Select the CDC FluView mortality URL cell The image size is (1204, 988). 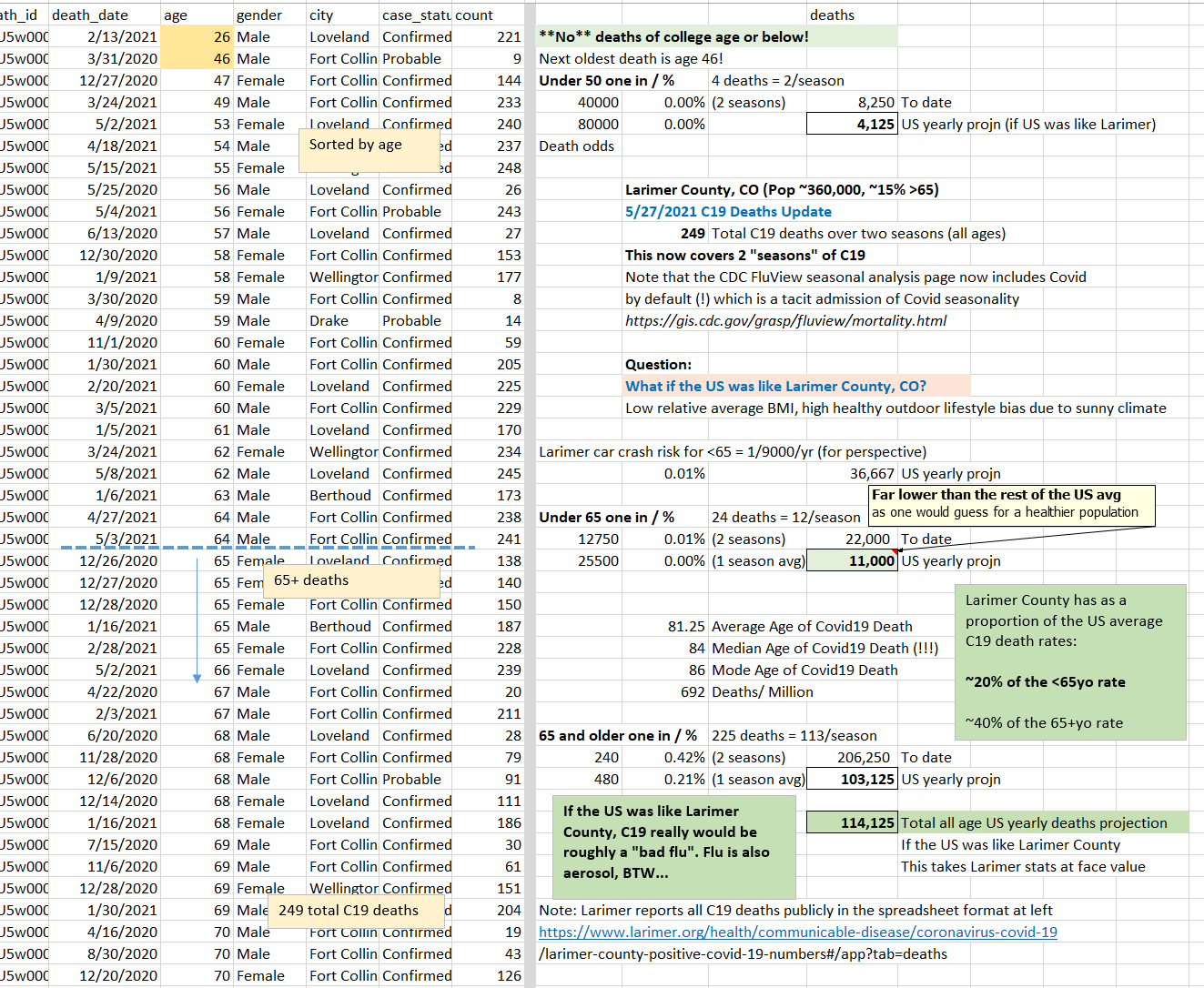click(x=785, y=320)
